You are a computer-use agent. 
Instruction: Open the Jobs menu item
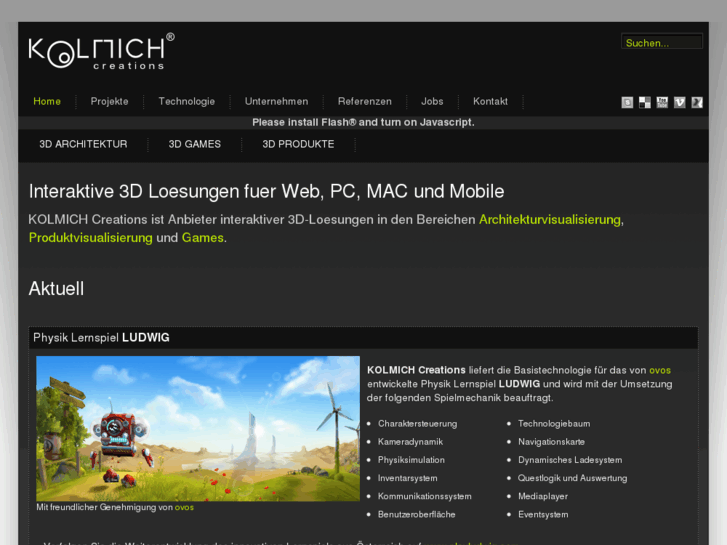[x=432, y=101]
